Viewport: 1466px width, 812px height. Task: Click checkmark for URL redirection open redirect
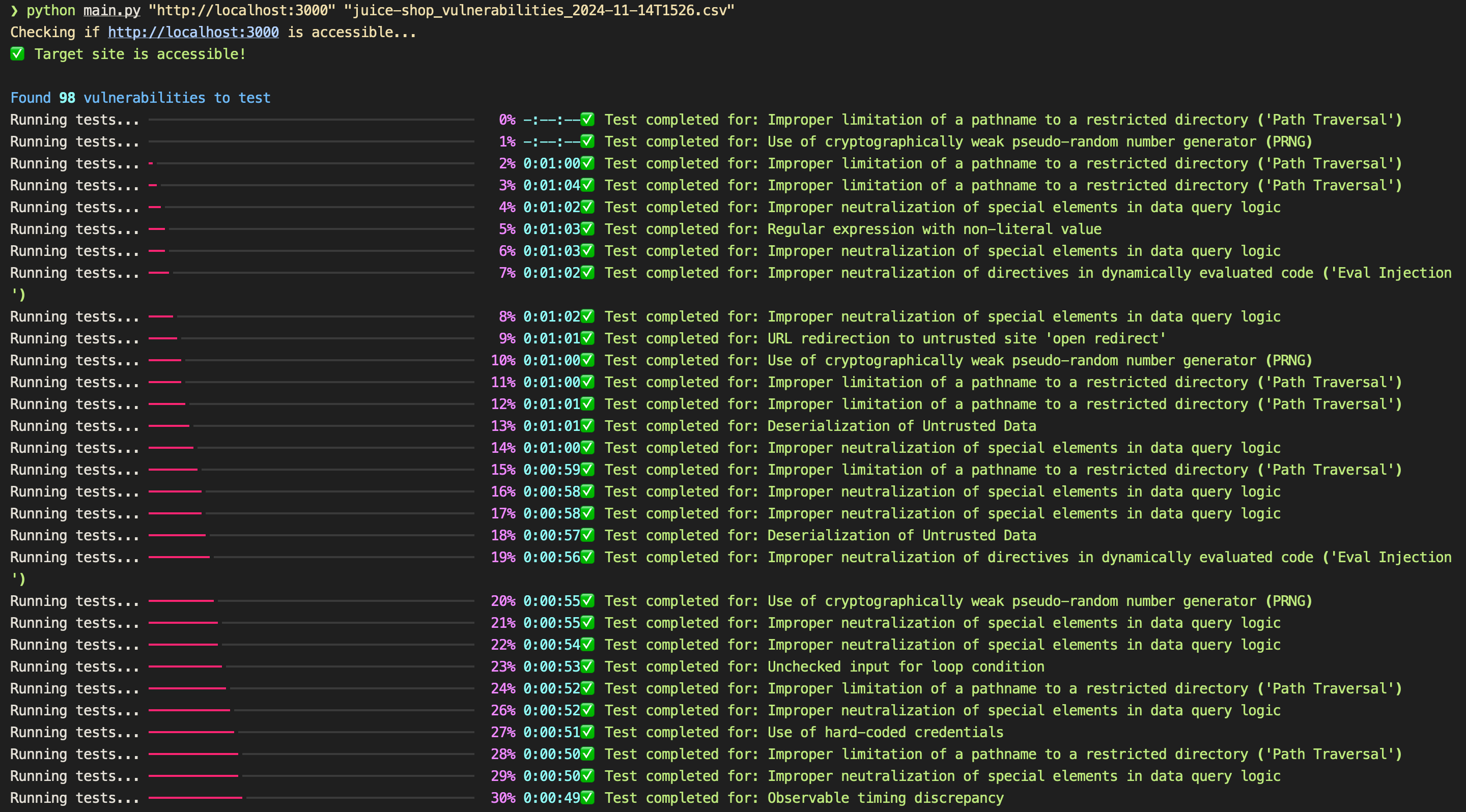pos(587,338)
